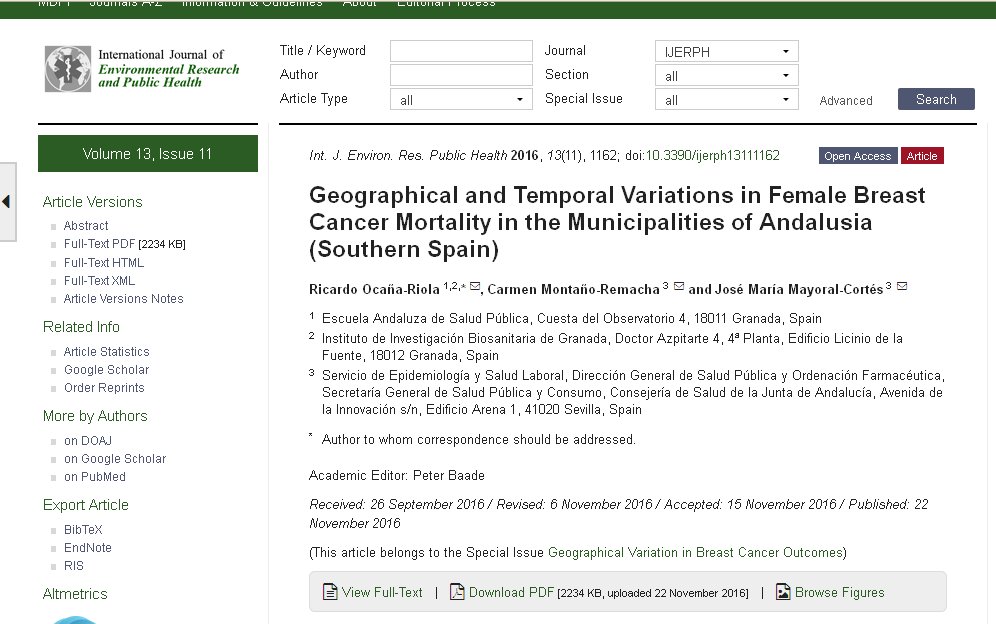The image size is (996, 624).
Task: Open Full-Text HTML article version
Action: [104, 263]
